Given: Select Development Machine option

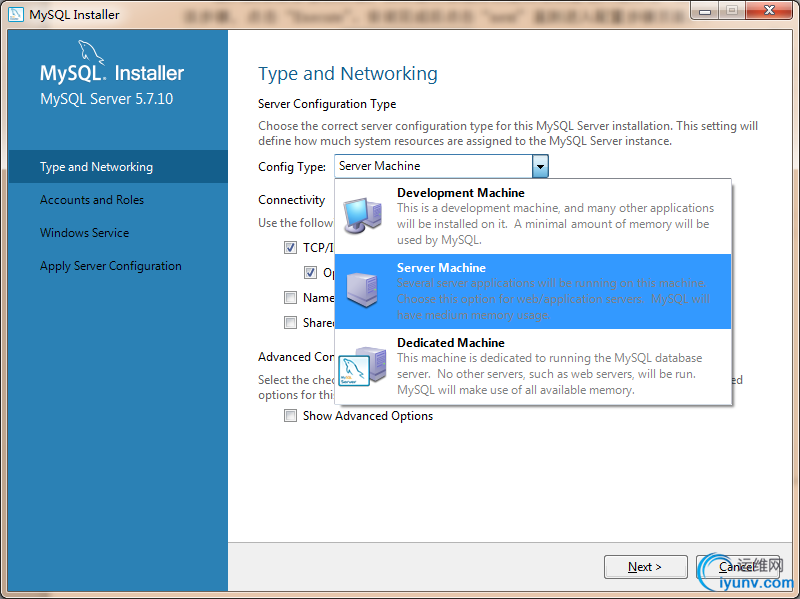Looking at the screenshot, I should point(533,216).
